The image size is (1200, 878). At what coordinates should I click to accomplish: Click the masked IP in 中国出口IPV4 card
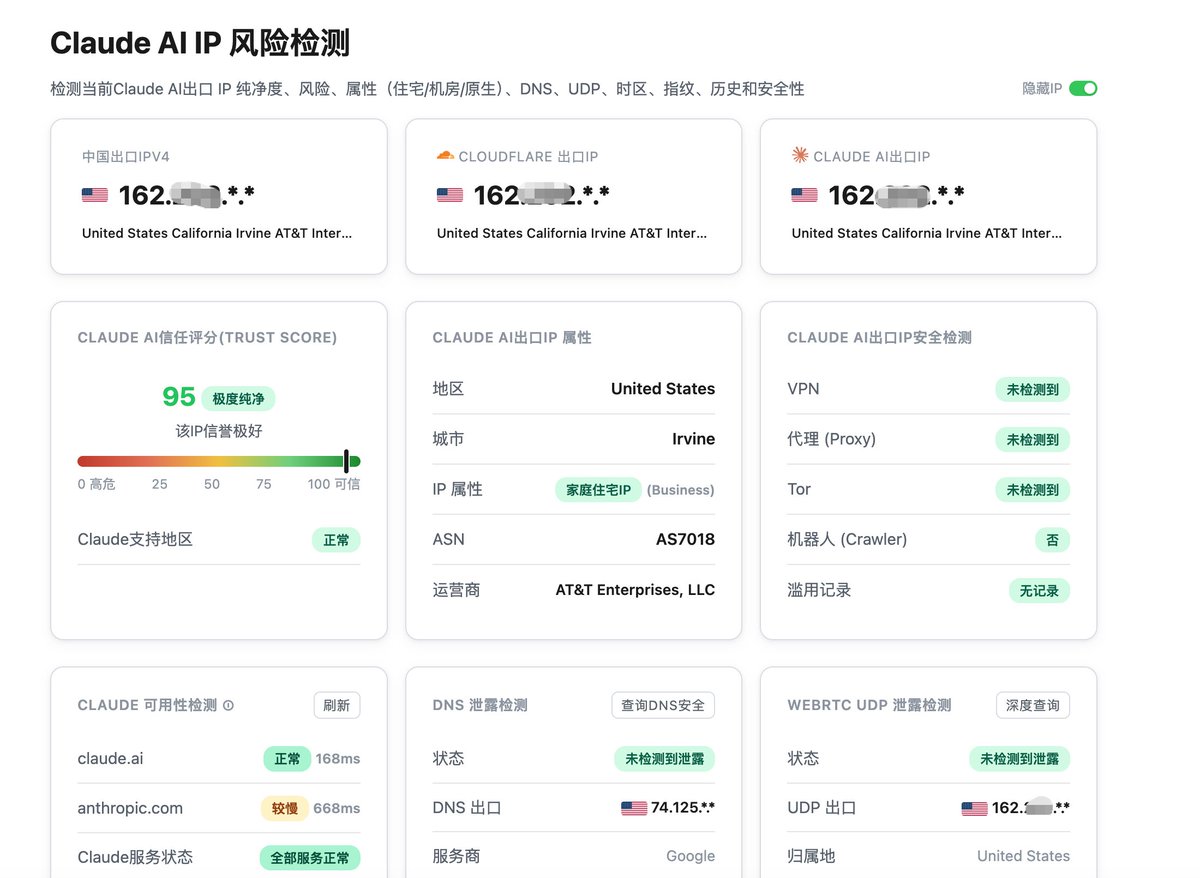click(x=187, y=195)
